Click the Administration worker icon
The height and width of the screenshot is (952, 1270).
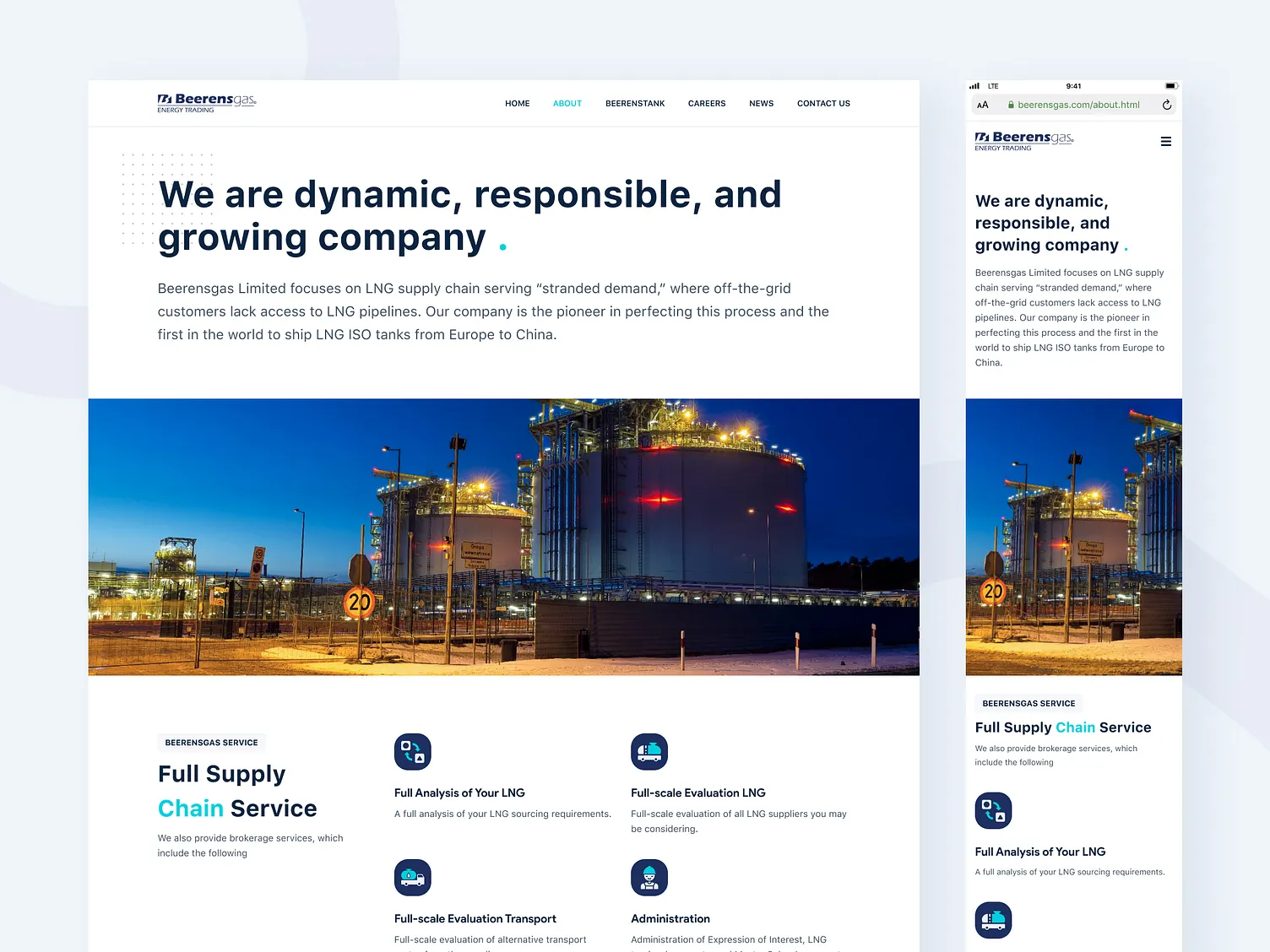tap(649, 878)
